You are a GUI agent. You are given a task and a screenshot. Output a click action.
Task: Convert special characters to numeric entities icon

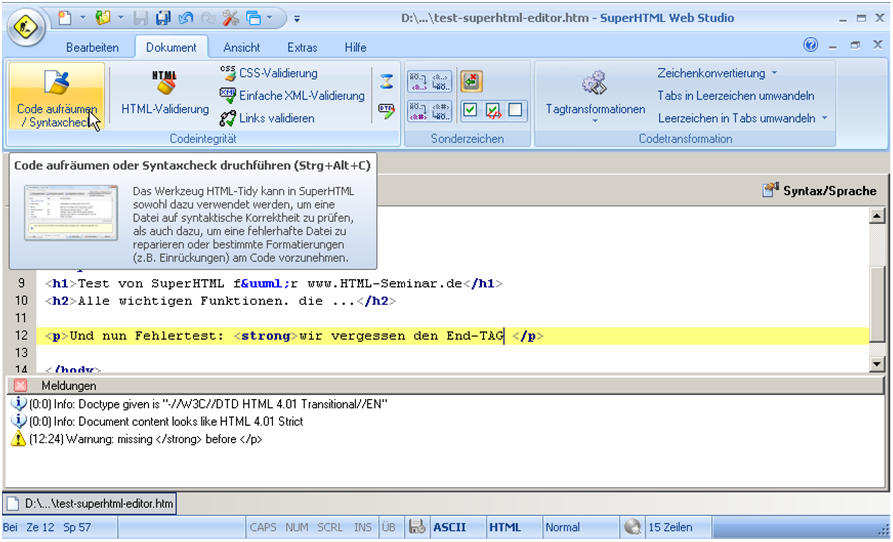point(419,110)
